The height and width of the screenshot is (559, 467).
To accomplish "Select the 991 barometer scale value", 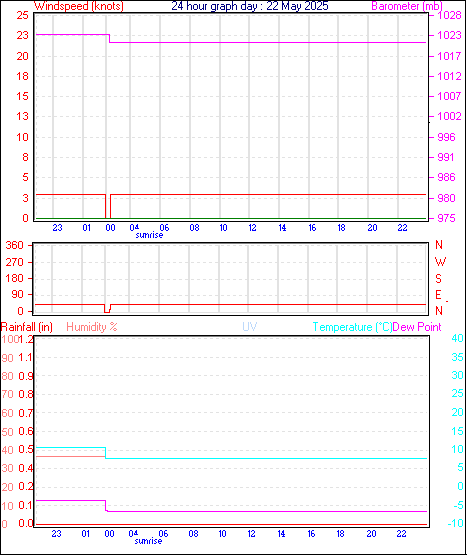I will tap(446, 157).
